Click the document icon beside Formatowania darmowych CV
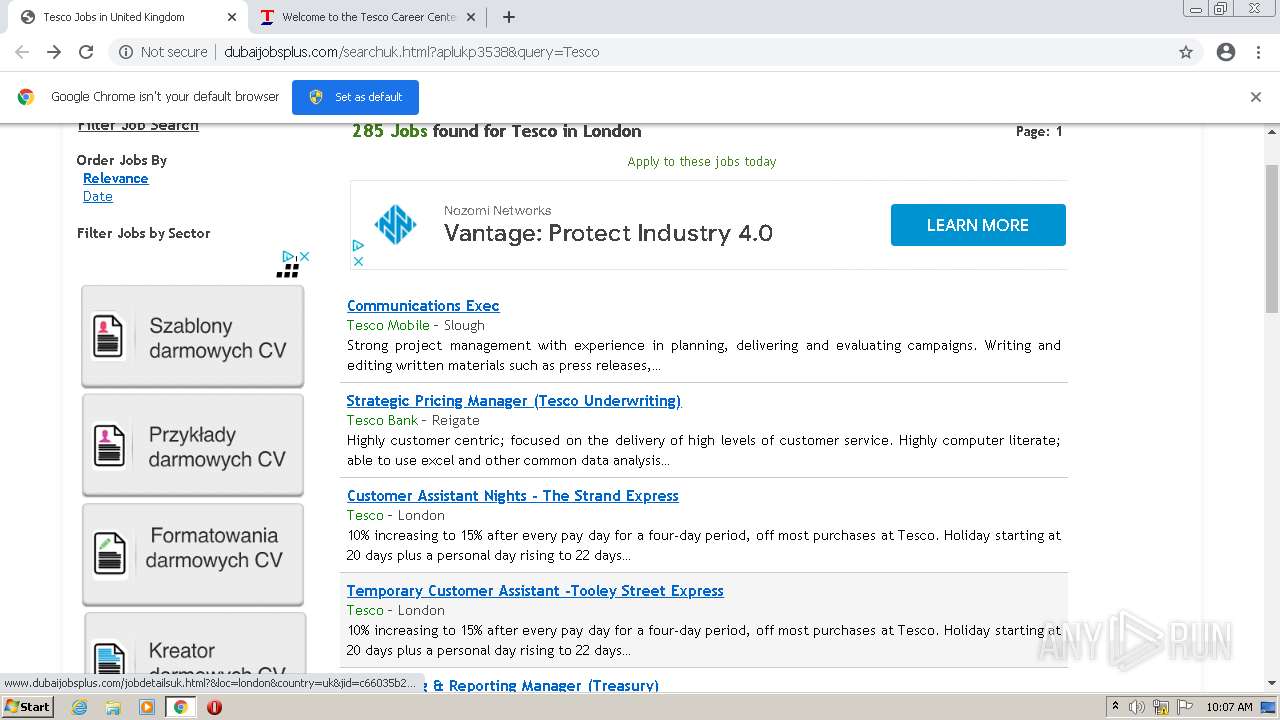 coord(109,555)
